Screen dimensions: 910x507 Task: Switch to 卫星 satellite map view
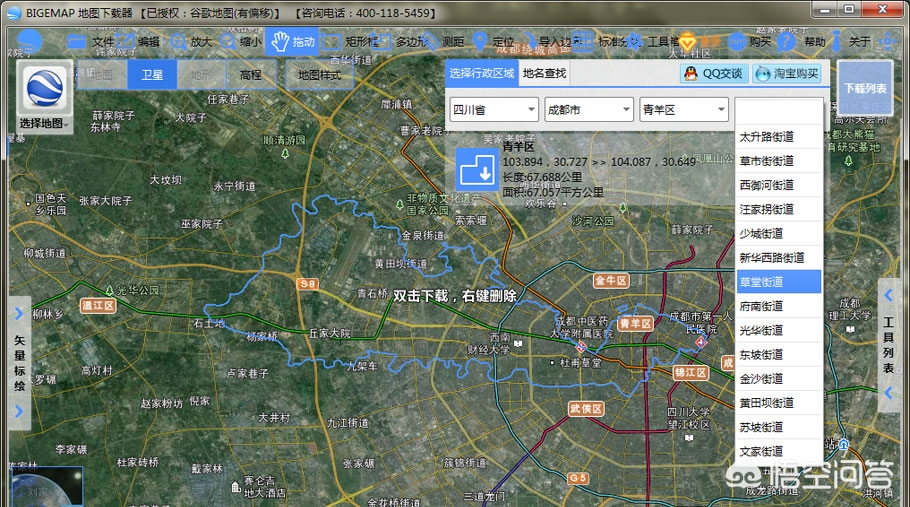(x=152, y=74)
